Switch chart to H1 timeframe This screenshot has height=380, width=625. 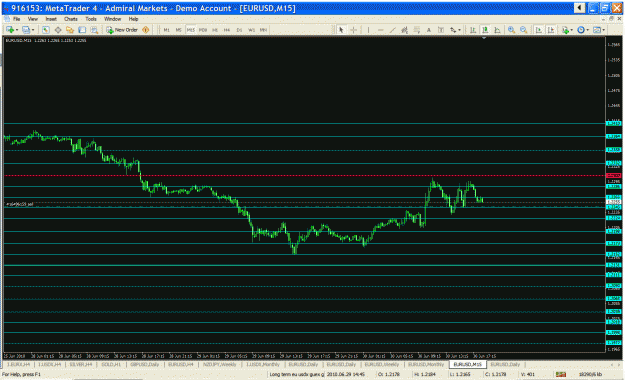215,30
